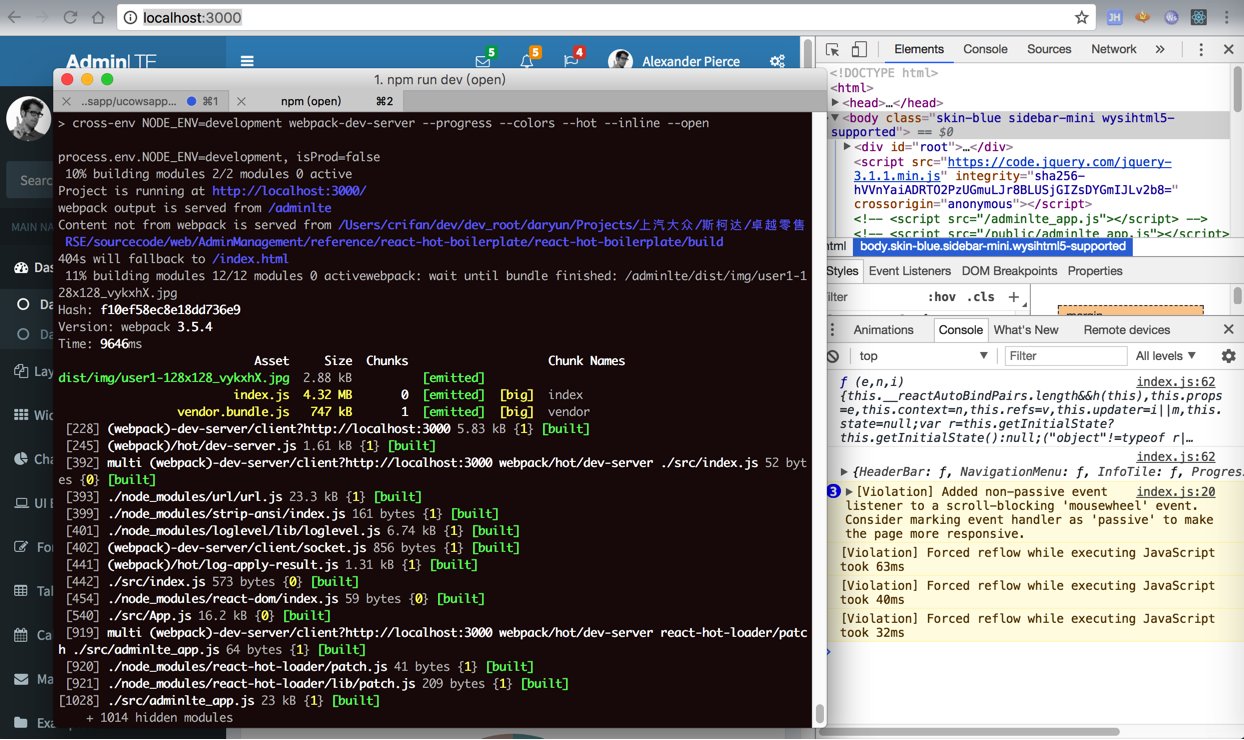This screenshot has width=1244, height=740.
Task: Toggle the device toolbar icon
Action: (859, 50)
